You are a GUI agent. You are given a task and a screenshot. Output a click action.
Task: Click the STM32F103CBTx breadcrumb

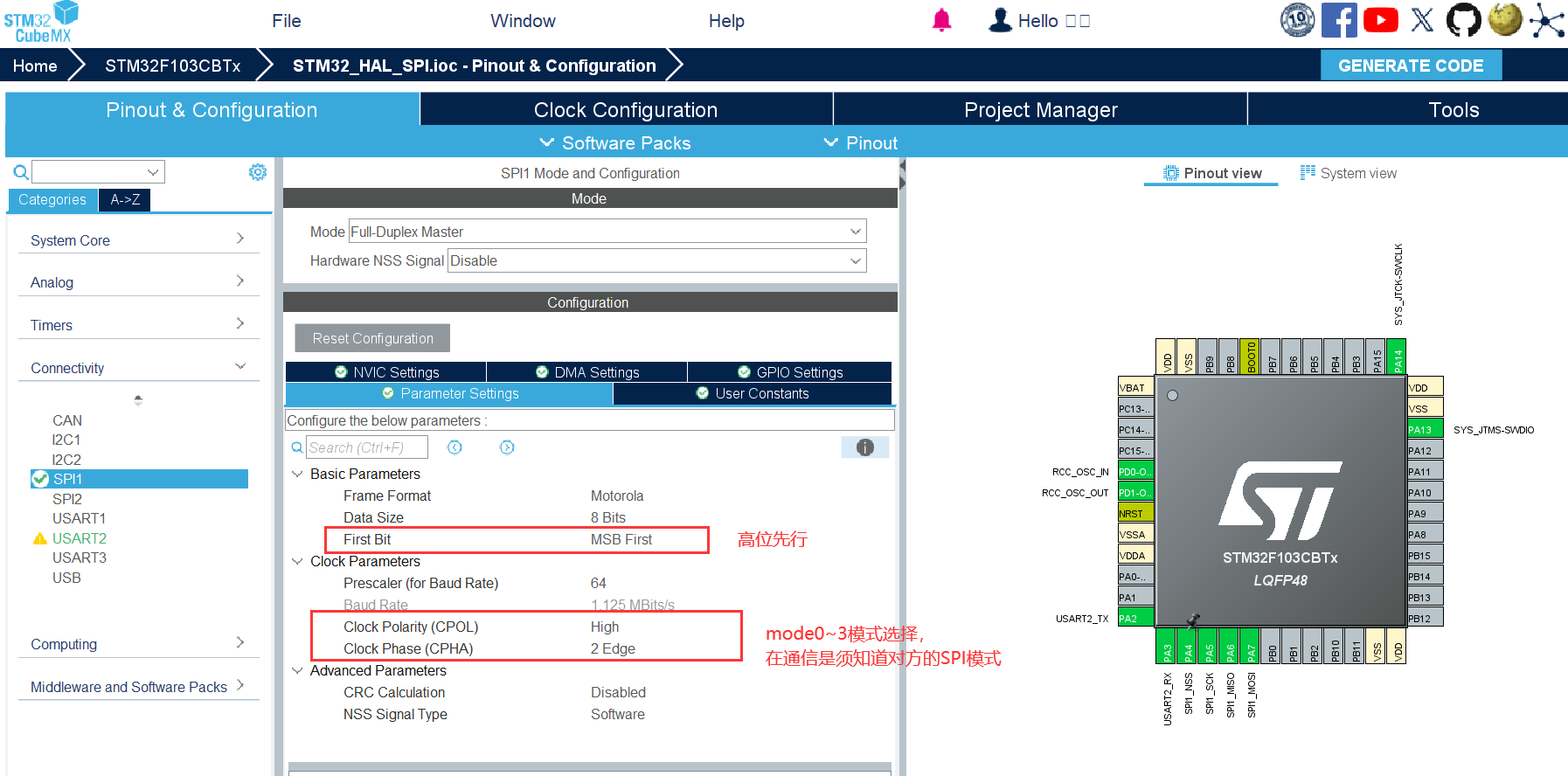pyautogui.click(x=173, y=66)
